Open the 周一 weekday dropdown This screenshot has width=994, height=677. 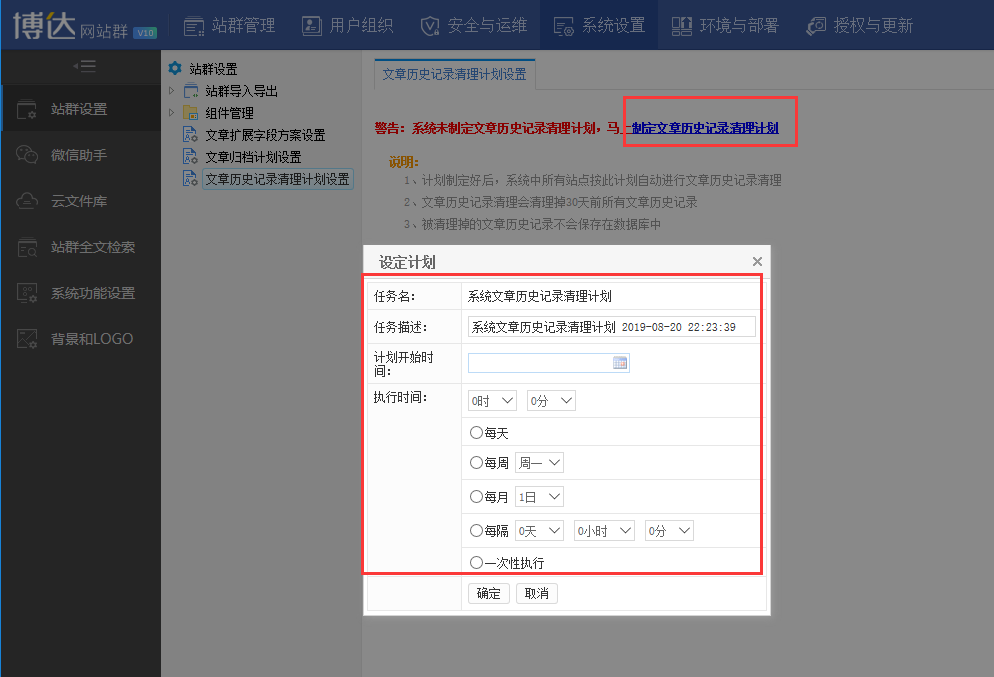click(539, 463)
